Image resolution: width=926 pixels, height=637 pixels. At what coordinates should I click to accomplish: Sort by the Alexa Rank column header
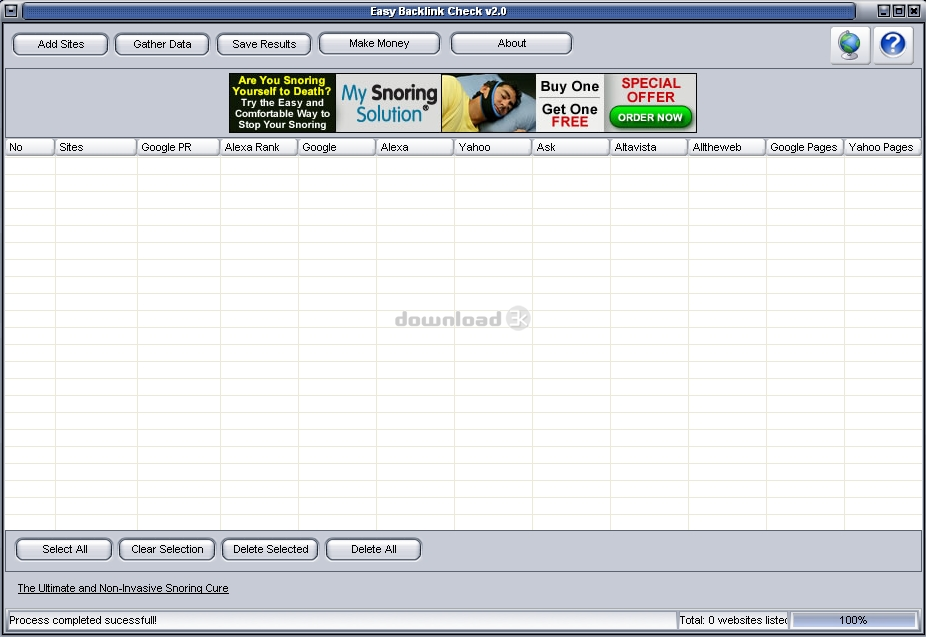coord(259,147)
